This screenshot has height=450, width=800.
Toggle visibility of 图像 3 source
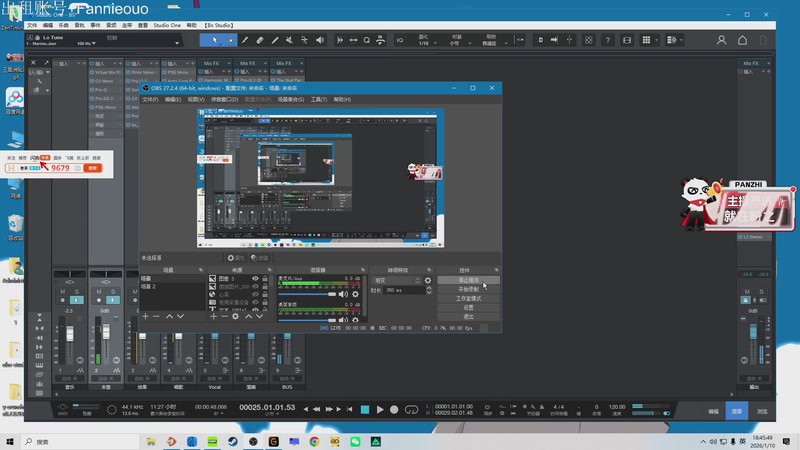point(255,280)
